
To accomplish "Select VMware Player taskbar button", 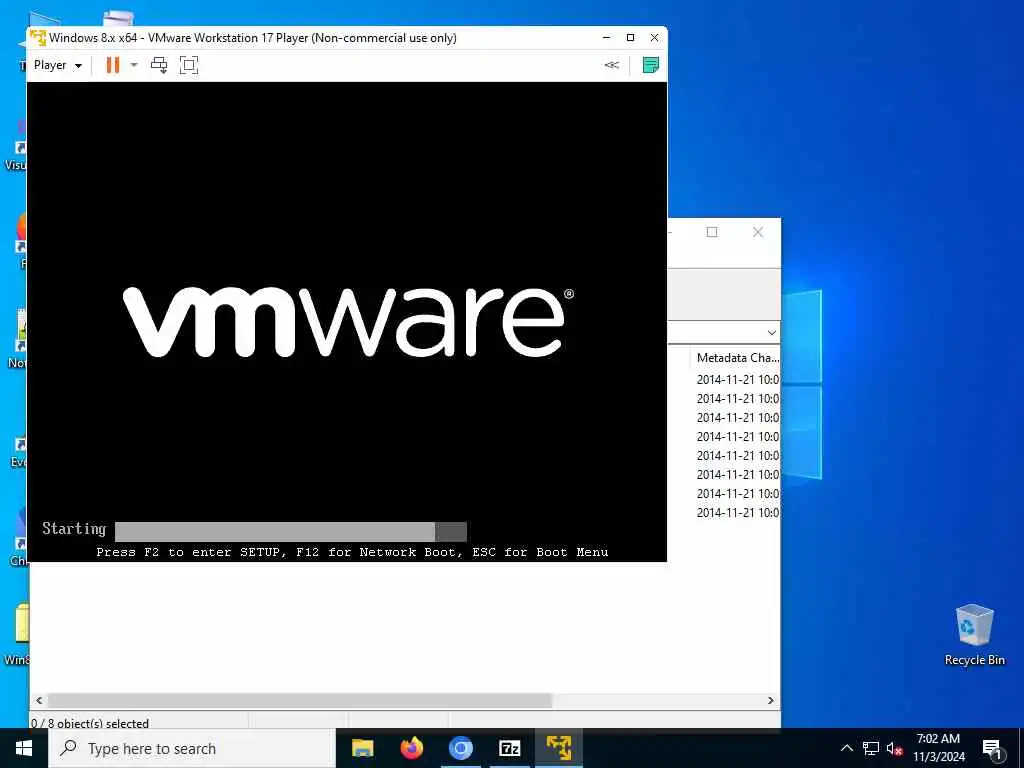I will 559,748.
